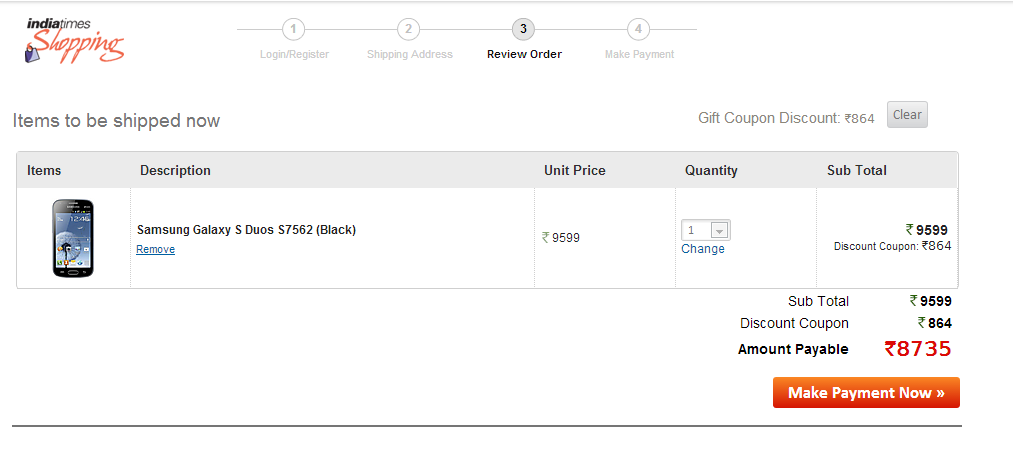Viewport: 1013px width, 460px height.
Task: Click the Unit Price column header
Action: (x=575, y=171)
